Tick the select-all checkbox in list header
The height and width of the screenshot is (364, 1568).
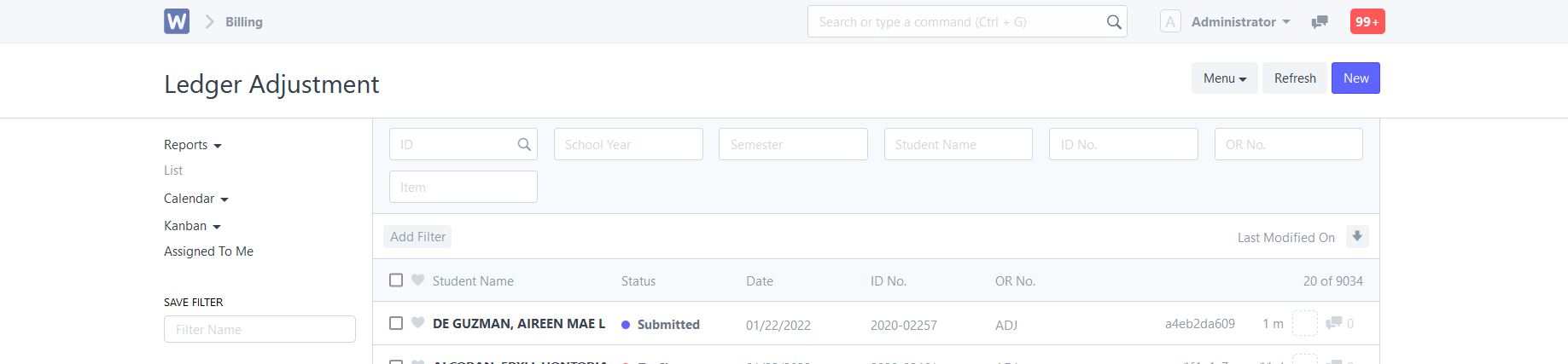[396, 280]
